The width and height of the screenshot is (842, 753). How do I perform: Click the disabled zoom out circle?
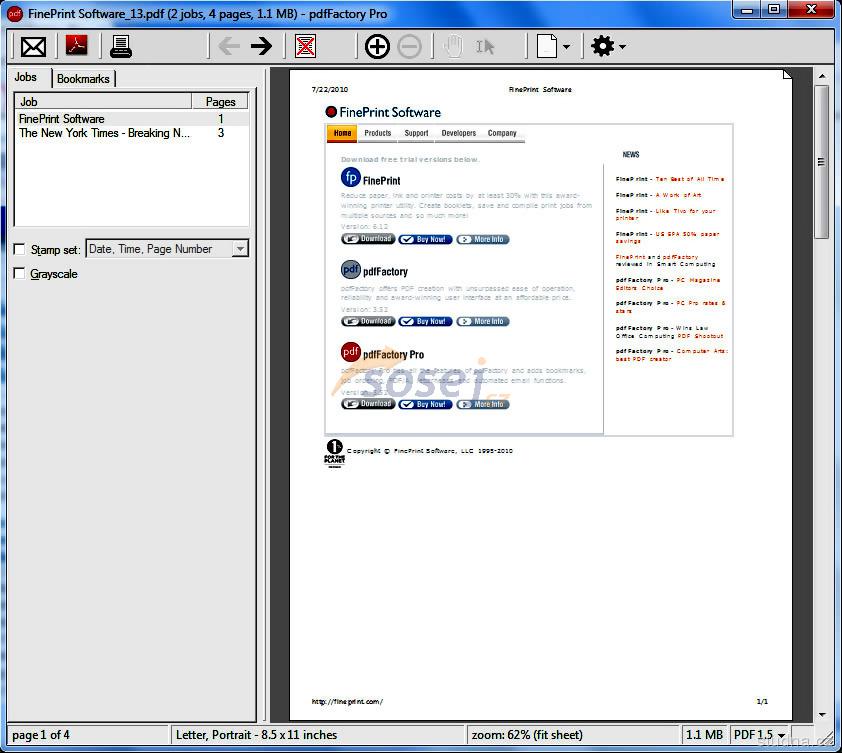click(410, 46)
